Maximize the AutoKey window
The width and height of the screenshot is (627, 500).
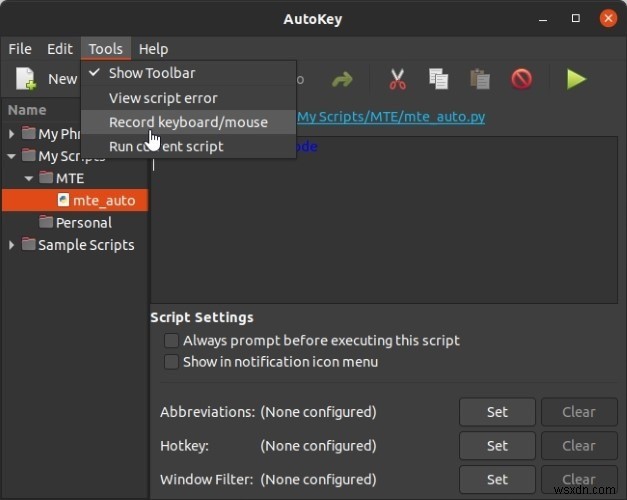coord(575,18)
